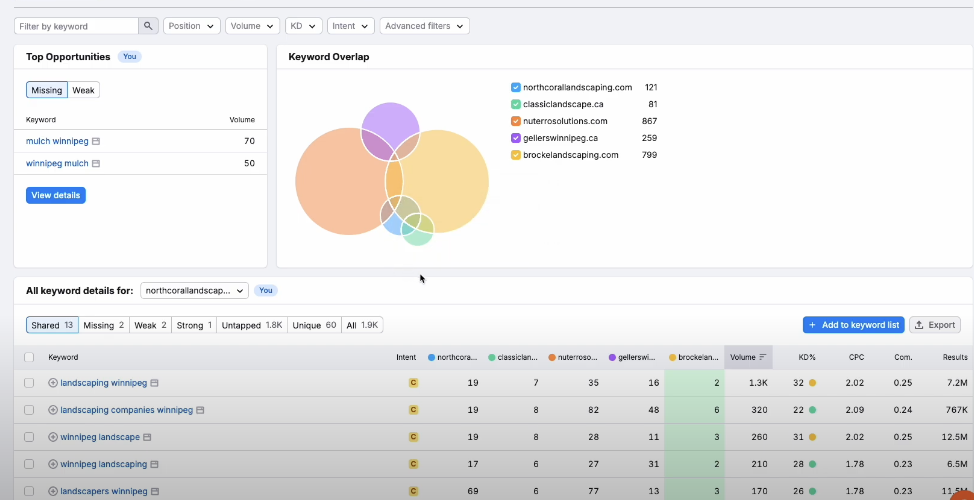Viewport: 974px width, 500px height.
Task: Click SERP icon next to mulch winnipeg
Action: pos(96,142)
